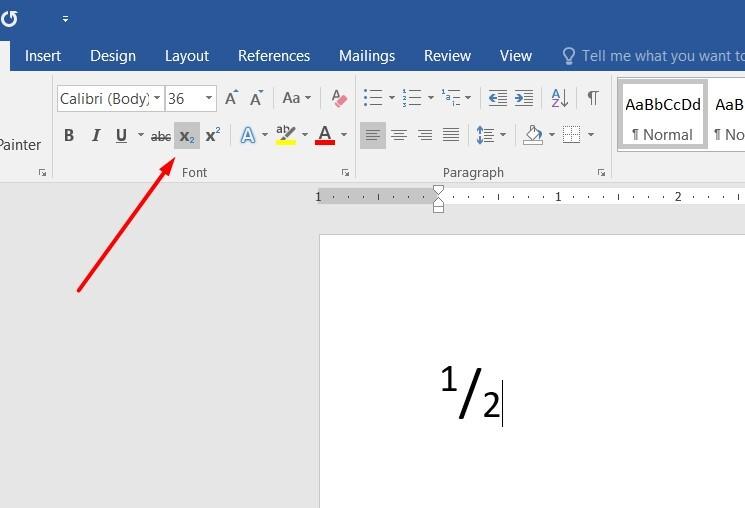Click Tell me what you want box

(663, 56)
